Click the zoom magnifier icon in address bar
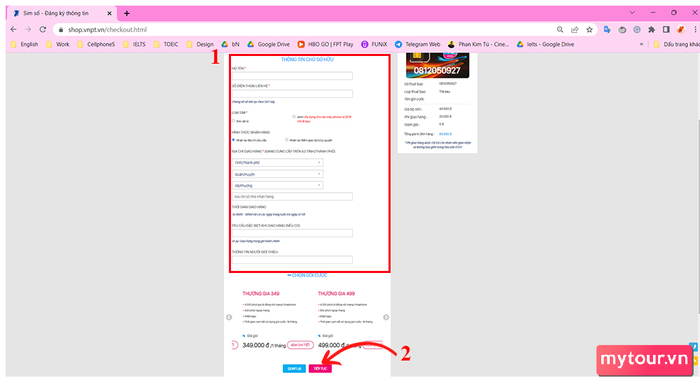Viewport: 700px width, 385px height. tap(560, 29)
